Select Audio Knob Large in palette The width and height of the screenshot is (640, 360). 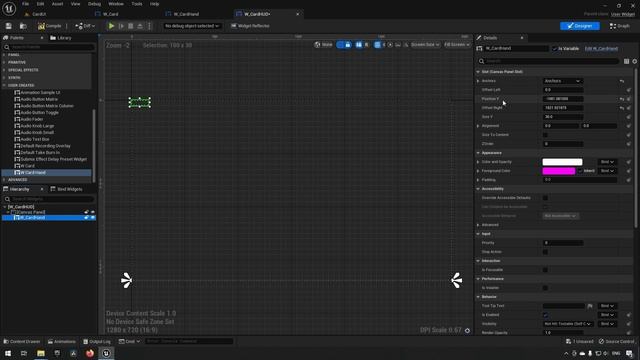click(37, 126)
